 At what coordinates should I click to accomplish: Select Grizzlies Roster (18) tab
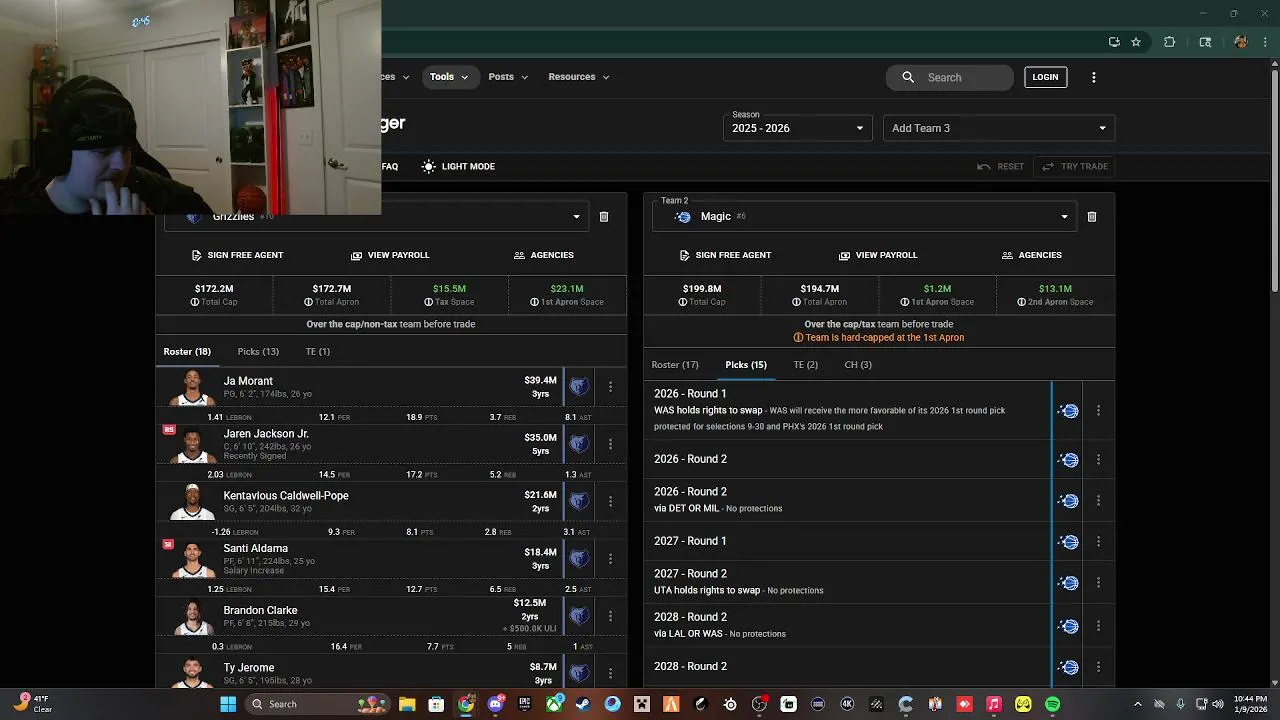(x=187, y=352)
